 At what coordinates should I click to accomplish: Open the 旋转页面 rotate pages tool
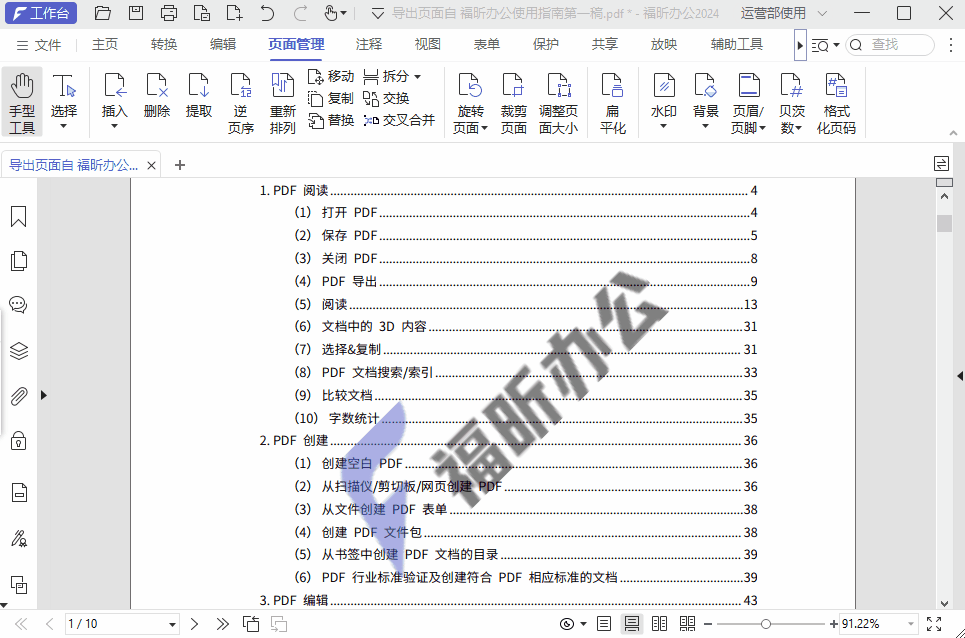[x=470, y=100]
